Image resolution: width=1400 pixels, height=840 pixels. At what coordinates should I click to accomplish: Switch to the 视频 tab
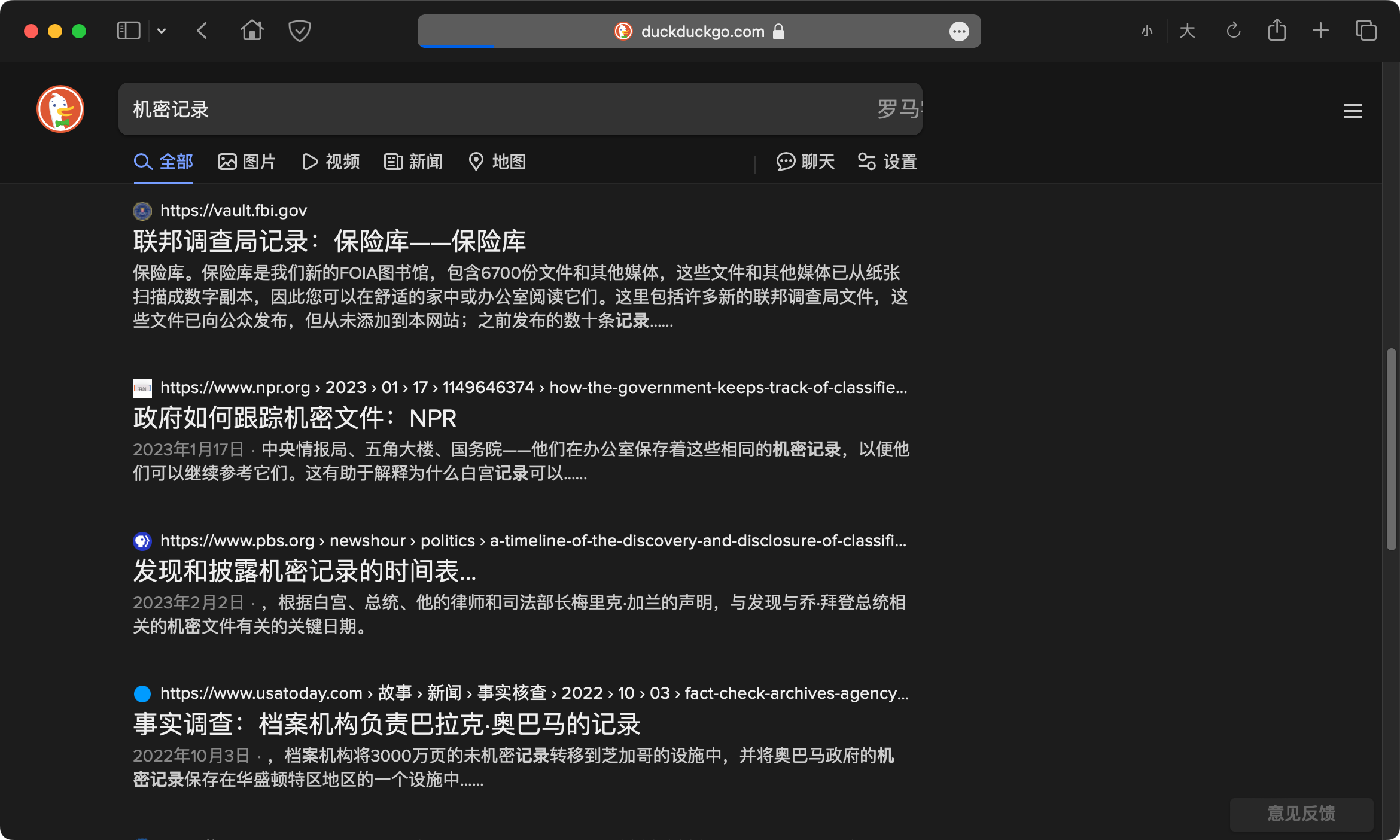(331, 162)
